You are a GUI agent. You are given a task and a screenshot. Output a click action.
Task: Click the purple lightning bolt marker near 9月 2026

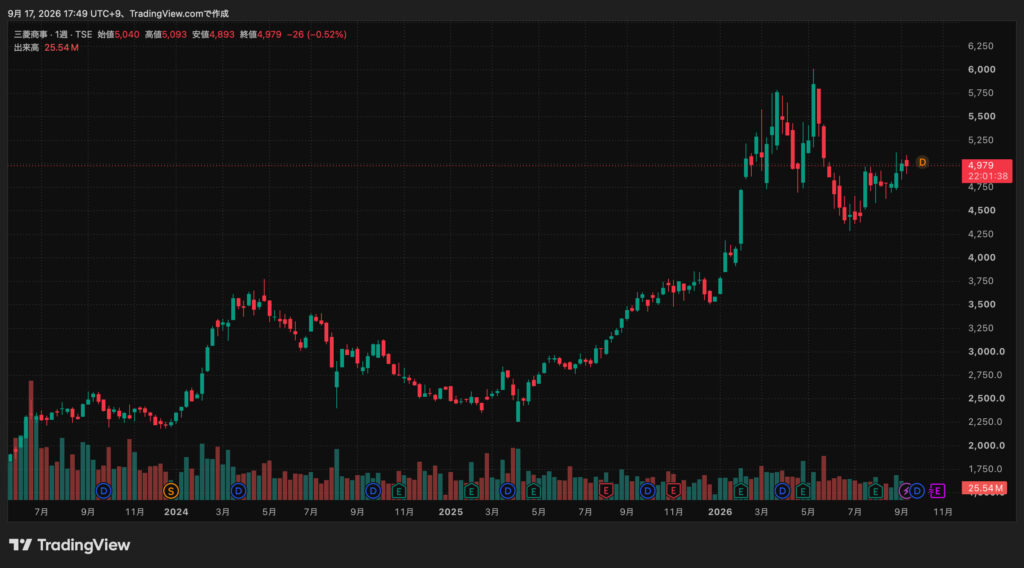tap(905, 490)
